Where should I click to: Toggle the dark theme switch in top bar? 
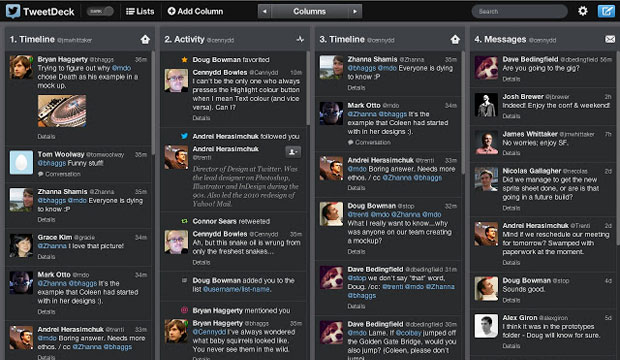point(100,11)
